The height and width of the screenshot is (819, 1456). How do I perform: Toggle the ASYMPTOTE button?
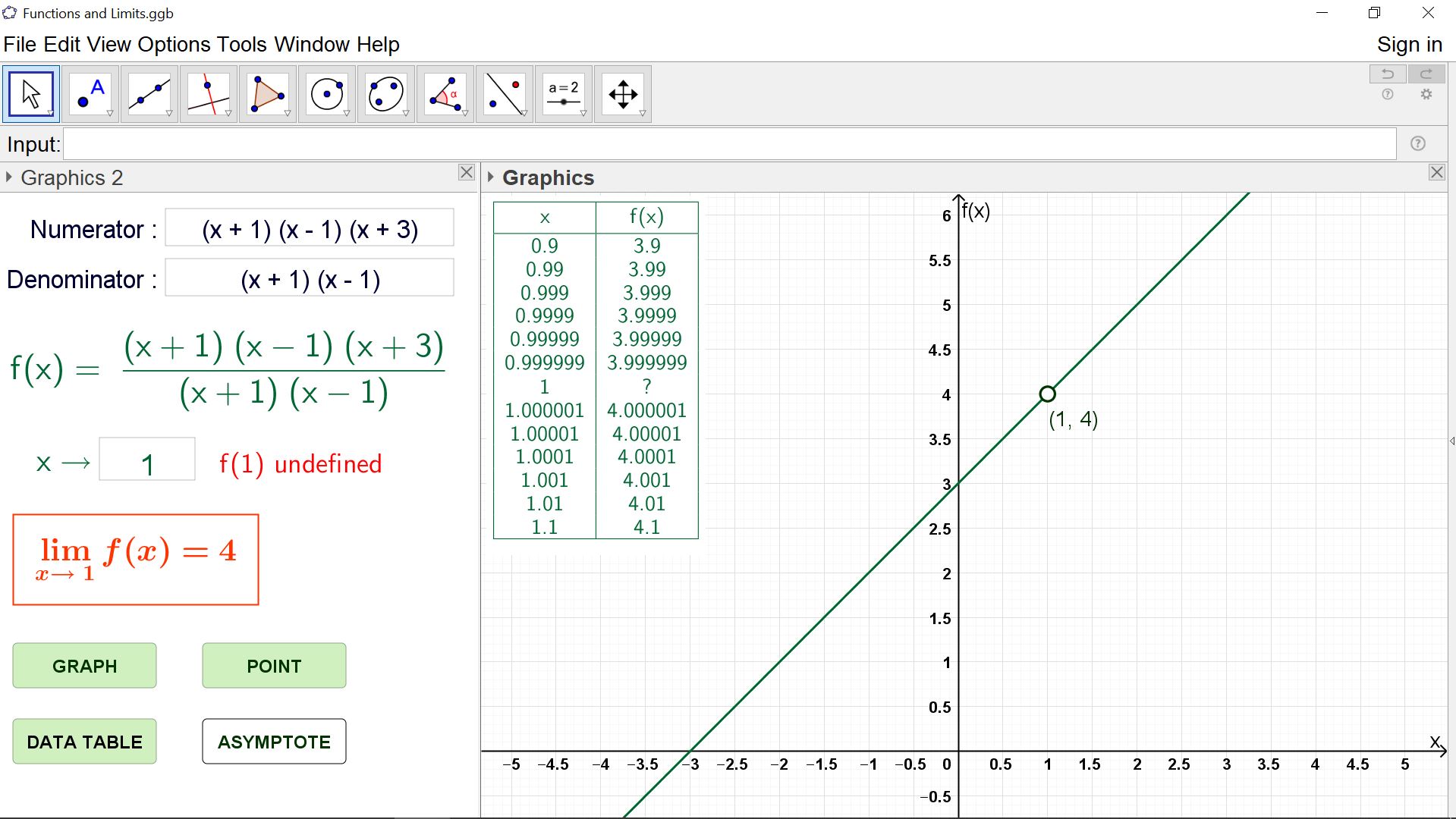pyautogui.click(x=274, y=742)
